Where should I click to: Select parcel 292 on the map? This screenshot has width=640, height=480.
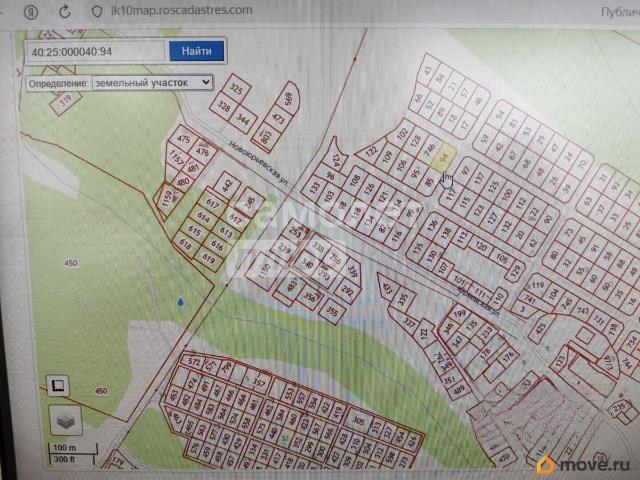click(347, 290)
